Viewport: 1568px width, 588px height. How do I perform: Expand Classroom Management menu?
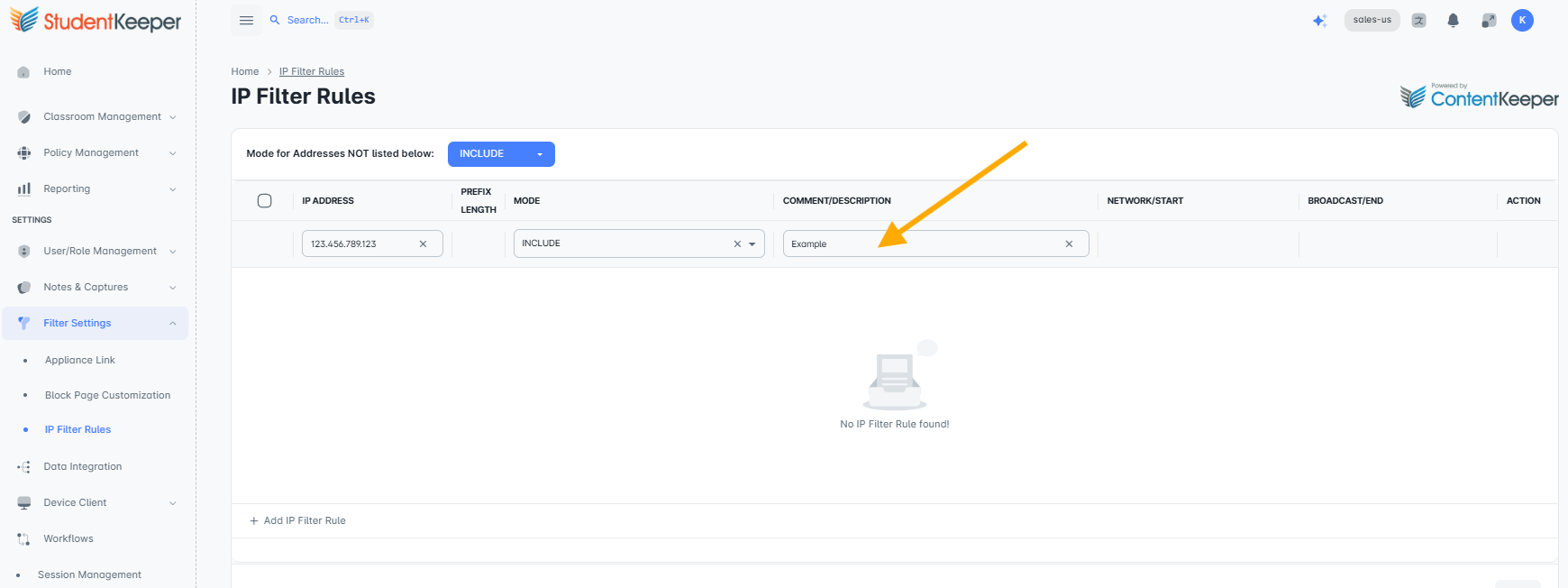click(x=96, y=116)
